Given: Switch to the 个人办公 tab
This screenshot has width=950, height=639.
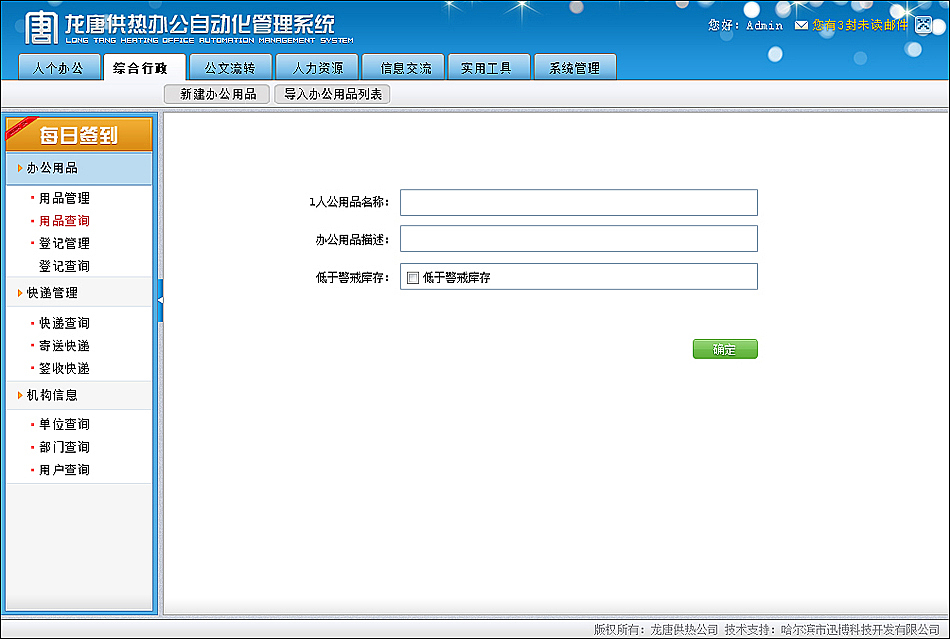Looking at the screenshot, I should pos(59,67).
